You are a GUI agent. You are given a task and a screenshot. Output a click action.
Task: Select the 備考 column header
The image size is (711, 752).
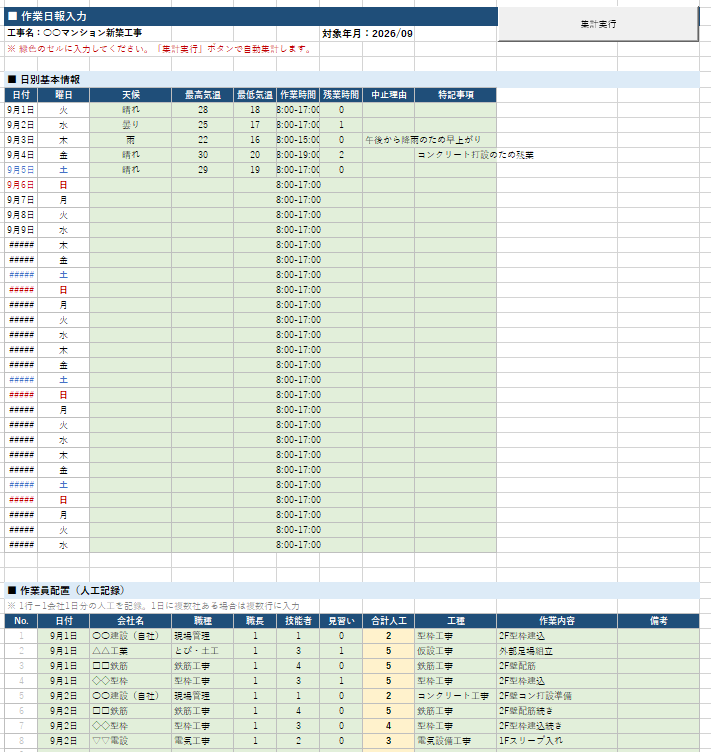pos(658,621)
